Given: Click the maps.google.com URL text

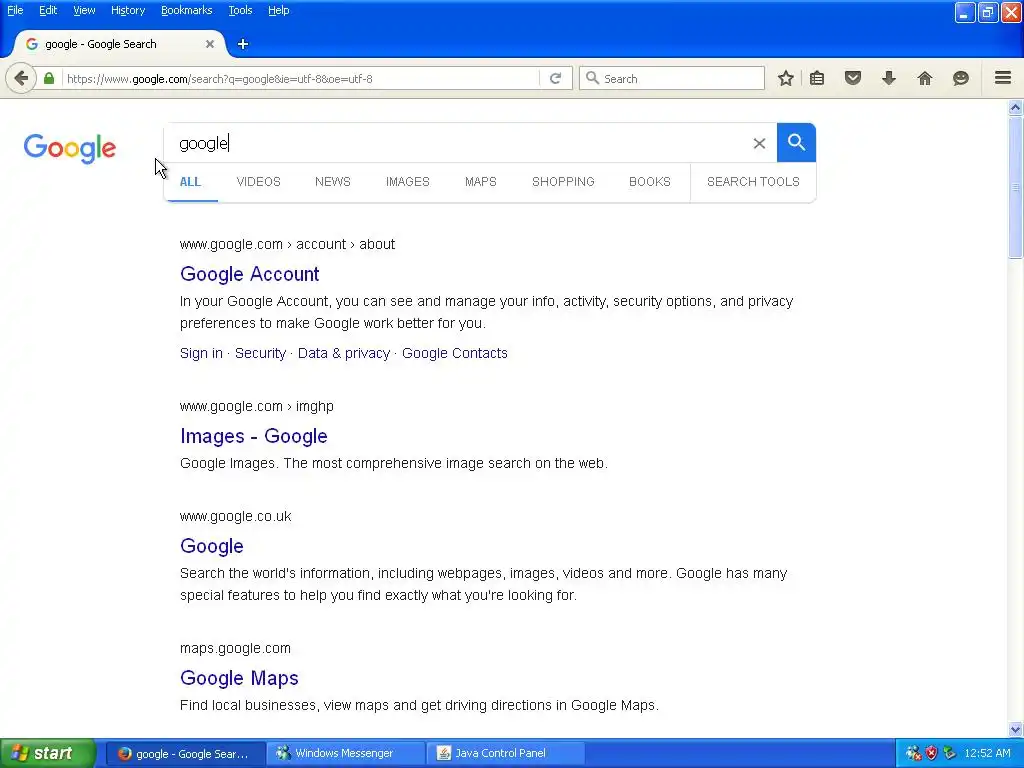Looking at the screenshot, I should (x=235, y=648).
